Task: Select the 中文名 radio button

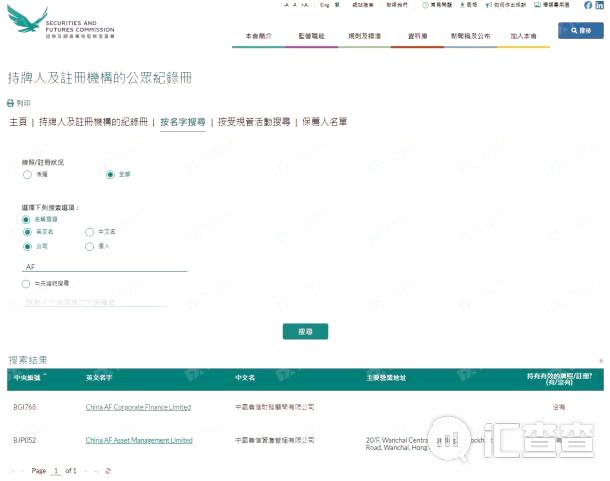Action: tap(89, 232)
